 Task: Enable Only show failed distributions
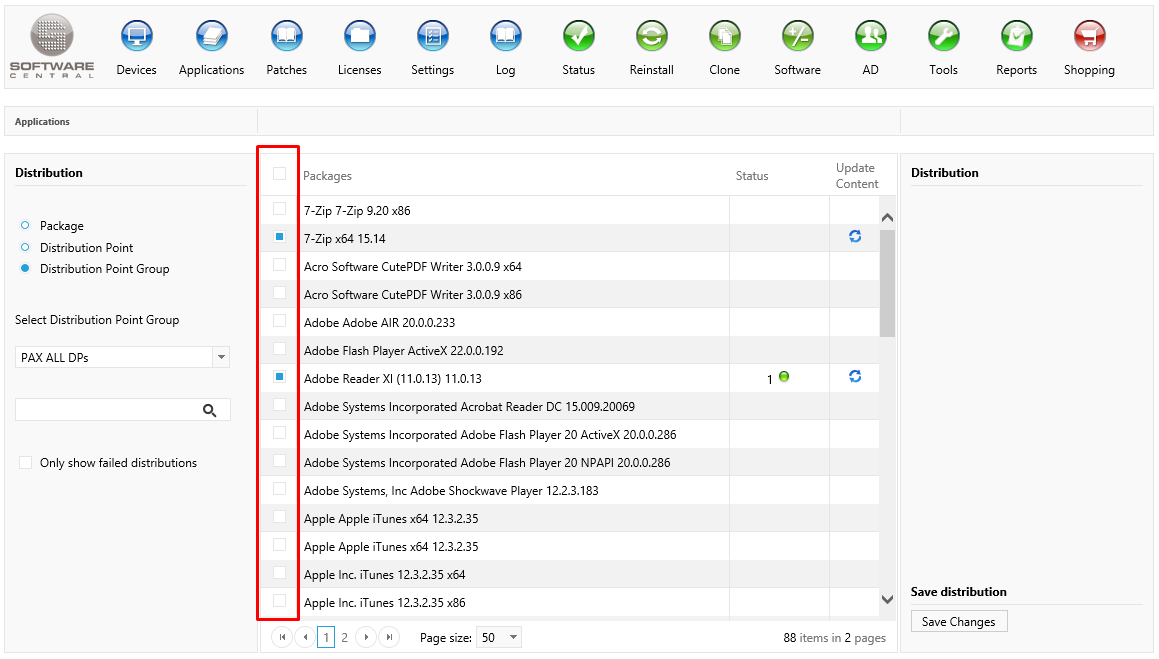(x=26, y=463)
